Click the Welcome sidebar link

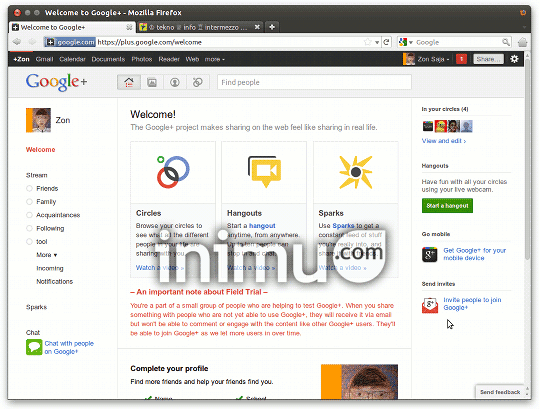click(x=41, y=149)
